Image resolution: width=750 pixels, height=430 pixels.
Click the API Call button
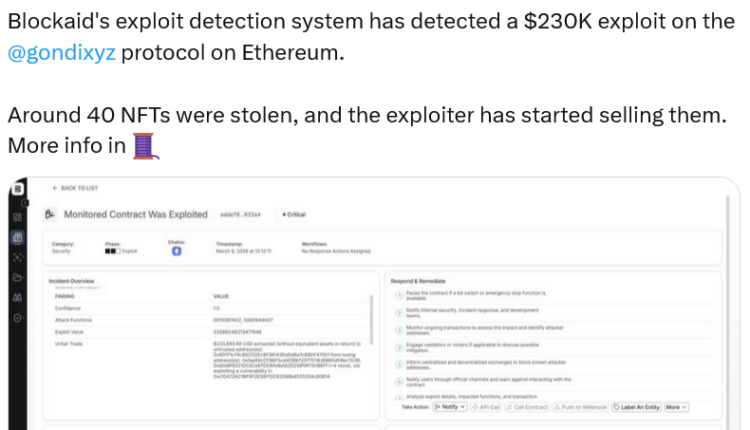[x=483, y=407]
